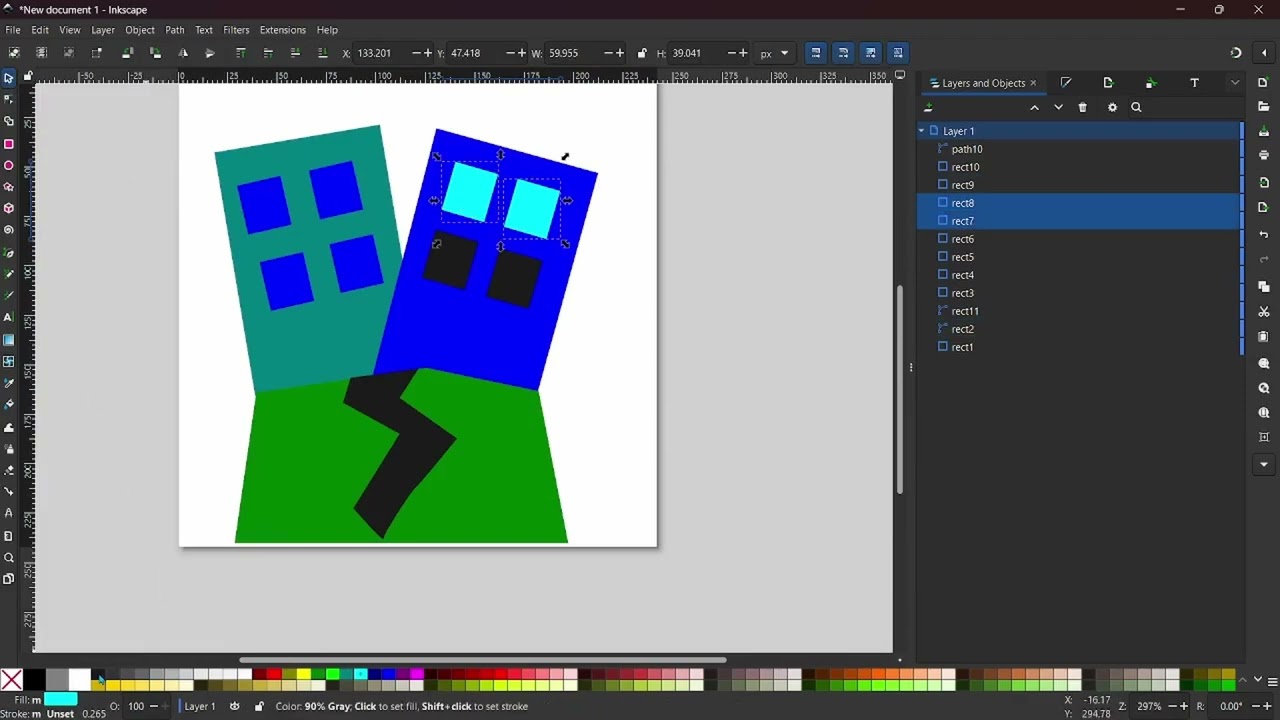Toggle Layer 1 lock in status bar
The width and height of the screenshot is (1280, 720).
(x=259, y=706)
